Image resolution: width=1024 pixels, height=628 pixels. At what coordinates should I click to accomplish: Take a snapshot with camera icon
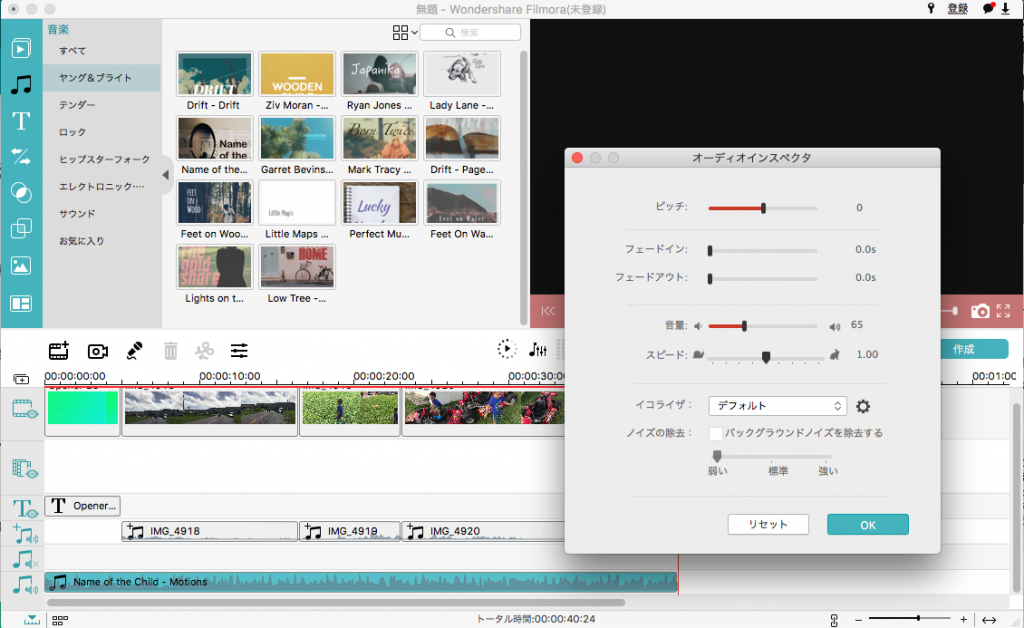(x=980, y=311)
